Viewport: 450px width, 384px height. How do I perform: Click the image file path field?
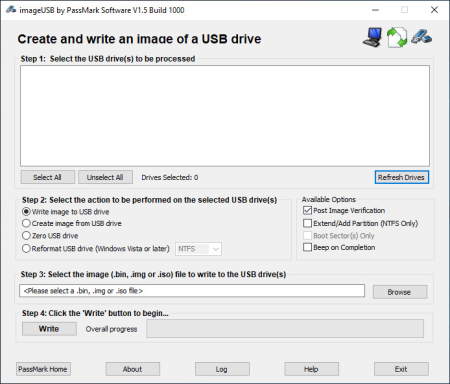pyautogui.click(x=192, y=291)
